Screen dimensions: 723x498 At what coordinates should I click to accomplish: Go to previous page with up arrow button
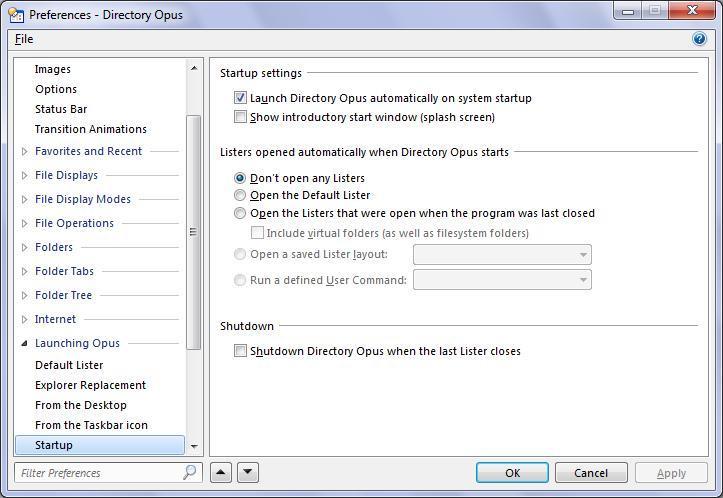pos(221,472)
